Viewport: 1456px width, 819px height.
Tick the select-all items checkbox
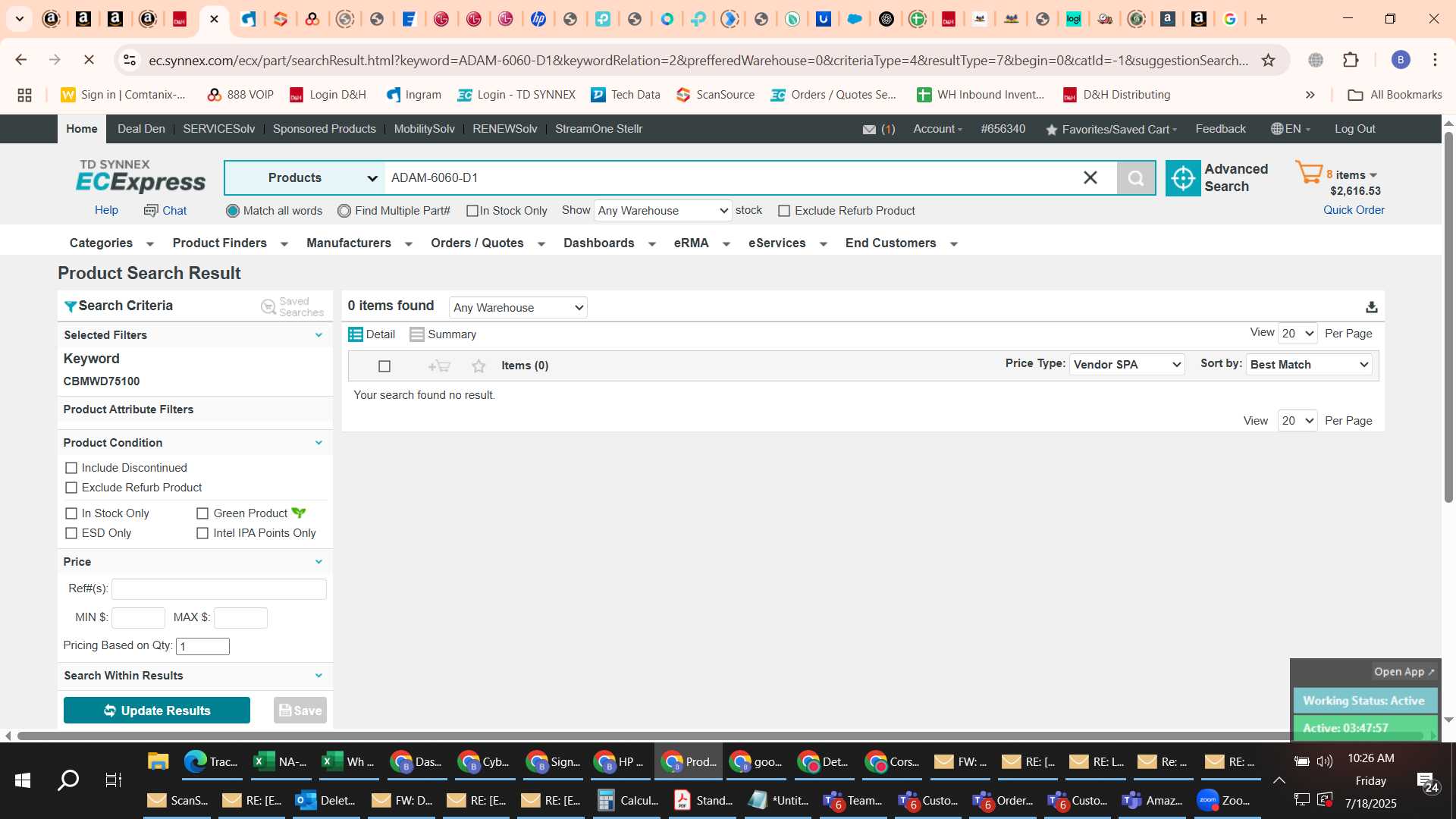point(384,366)
